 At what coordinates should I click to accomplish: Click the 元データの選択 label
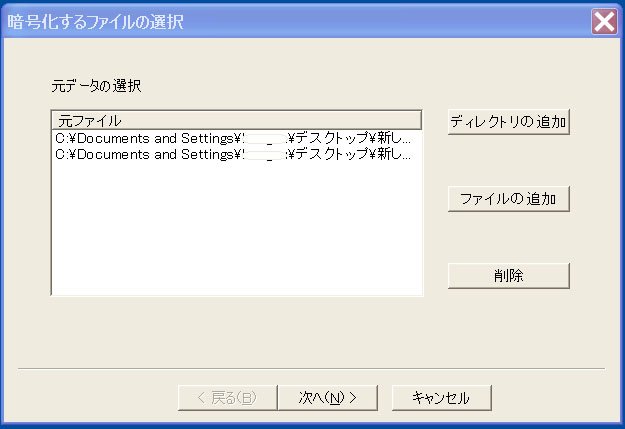96,86
